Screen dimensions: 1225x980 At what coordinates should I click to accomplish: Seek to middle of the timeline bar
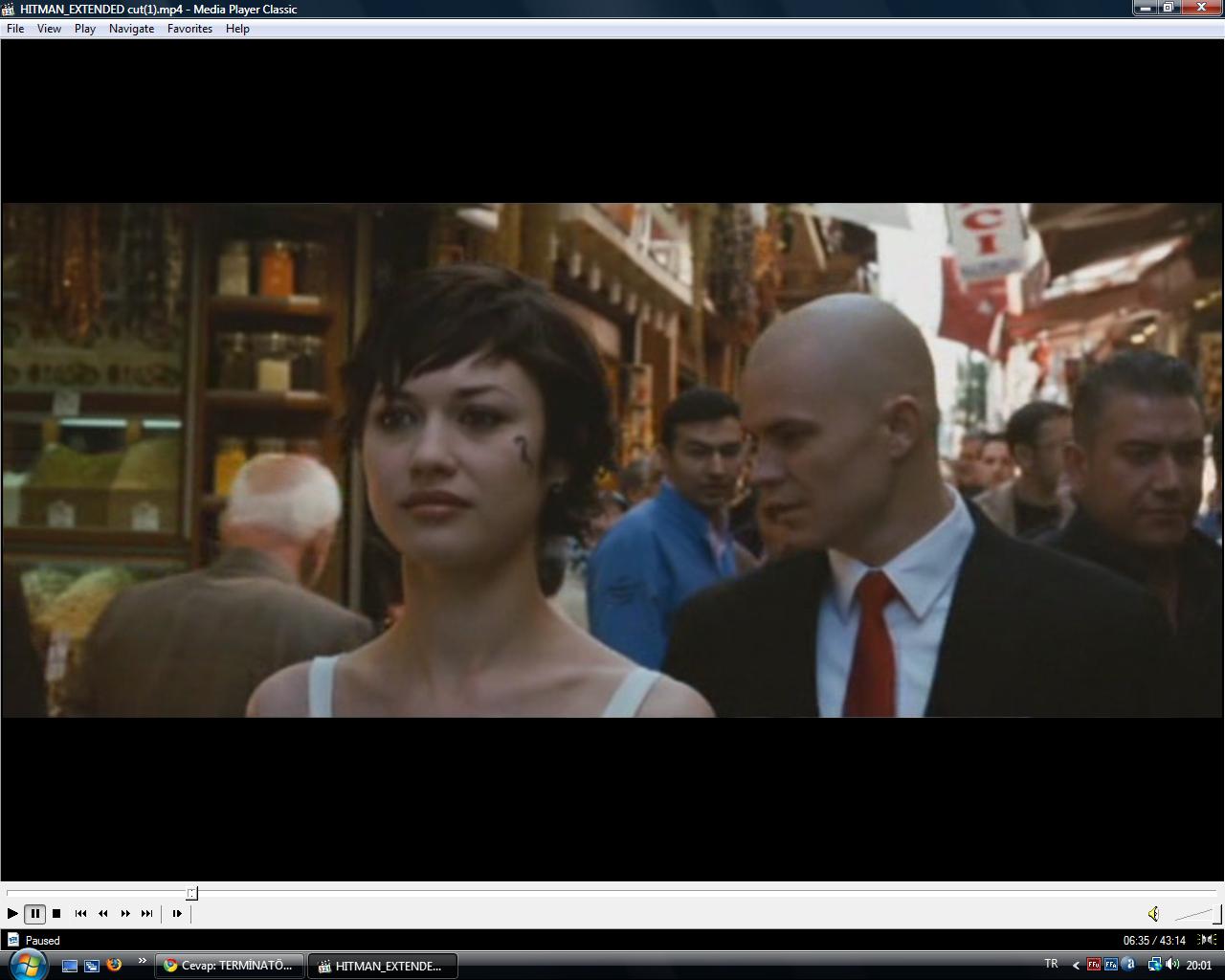point(612,893)
